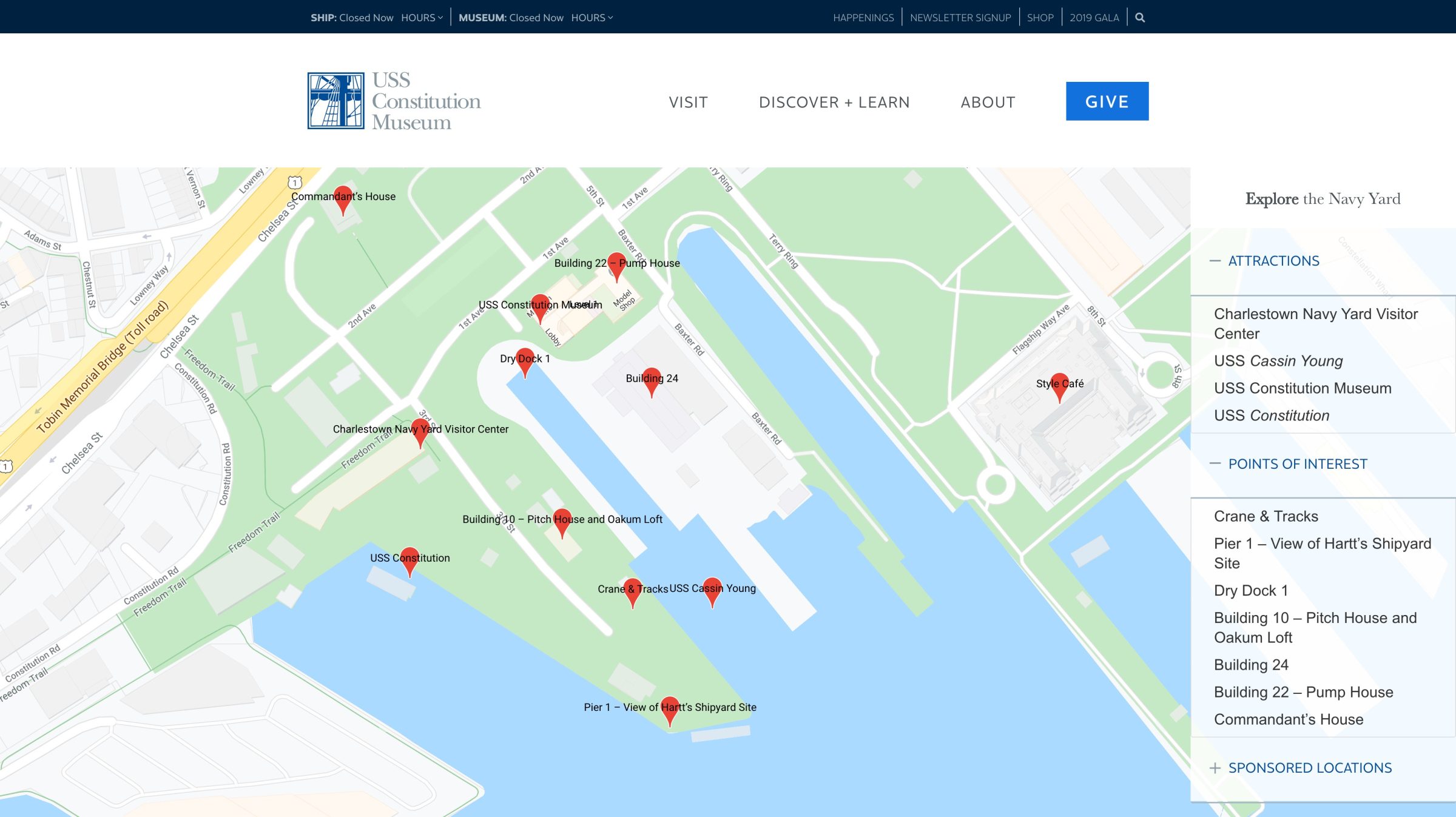The height and width of the screenshot is (817, 1456).
Task: Open the About menu
Action: tap(988, 102)
